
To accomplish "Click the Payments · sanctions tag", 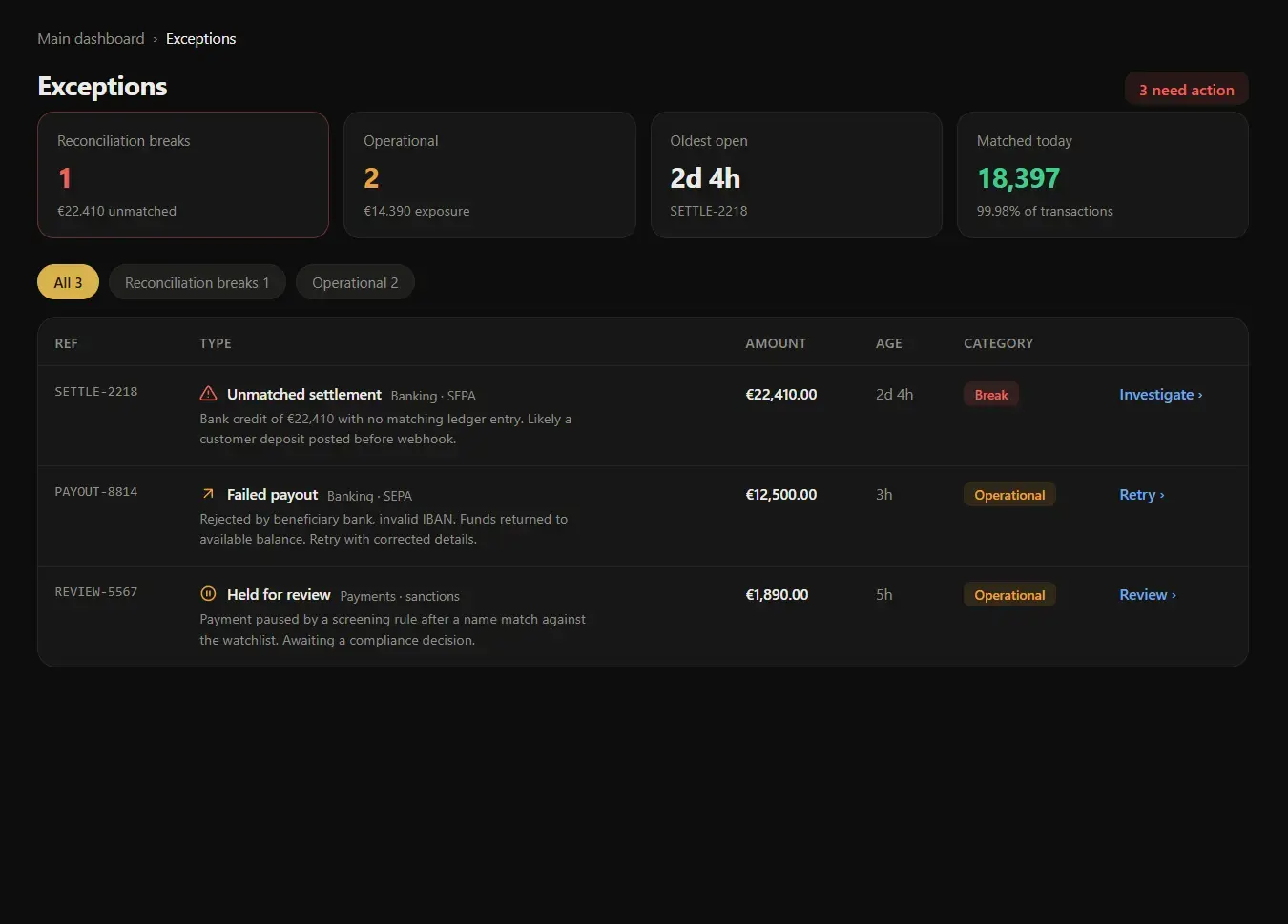I will coord(400,596).
